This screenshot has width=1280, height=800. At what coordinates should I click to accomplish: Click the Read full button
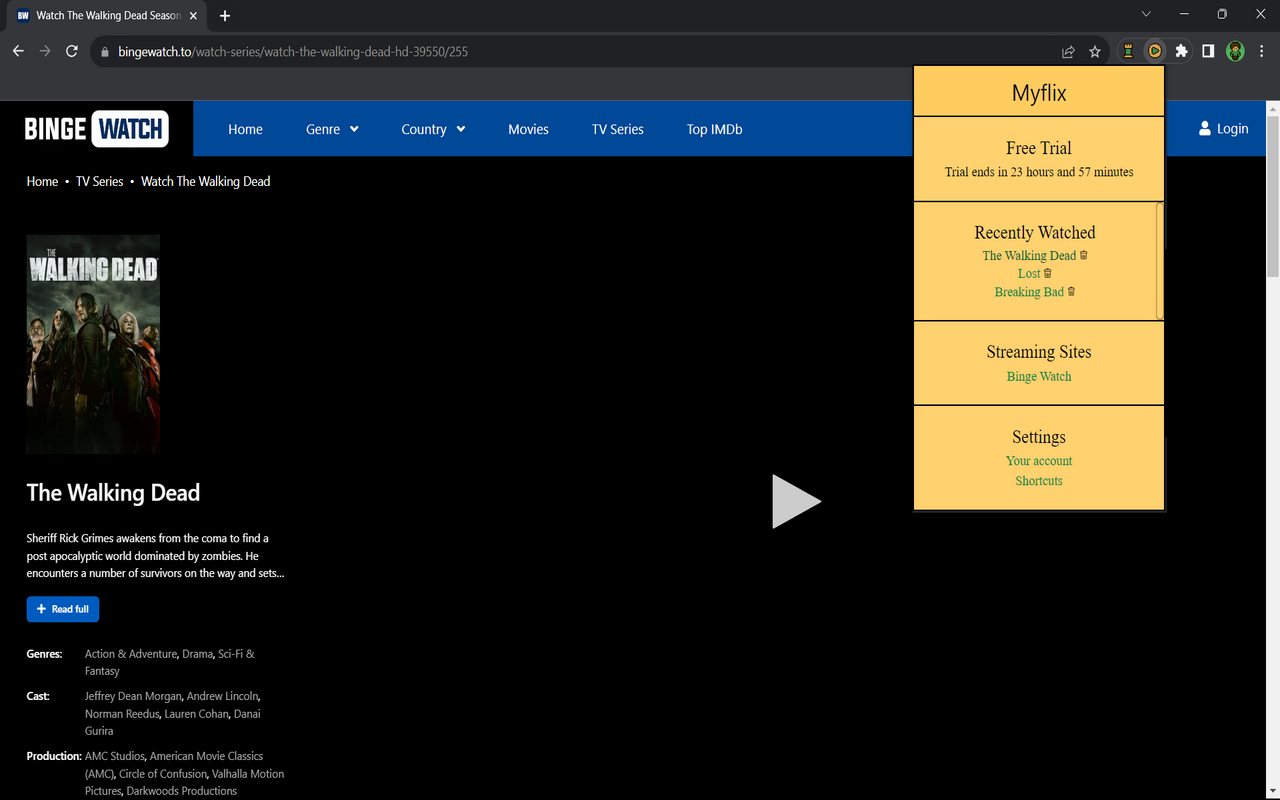click(x=63, y=609)
